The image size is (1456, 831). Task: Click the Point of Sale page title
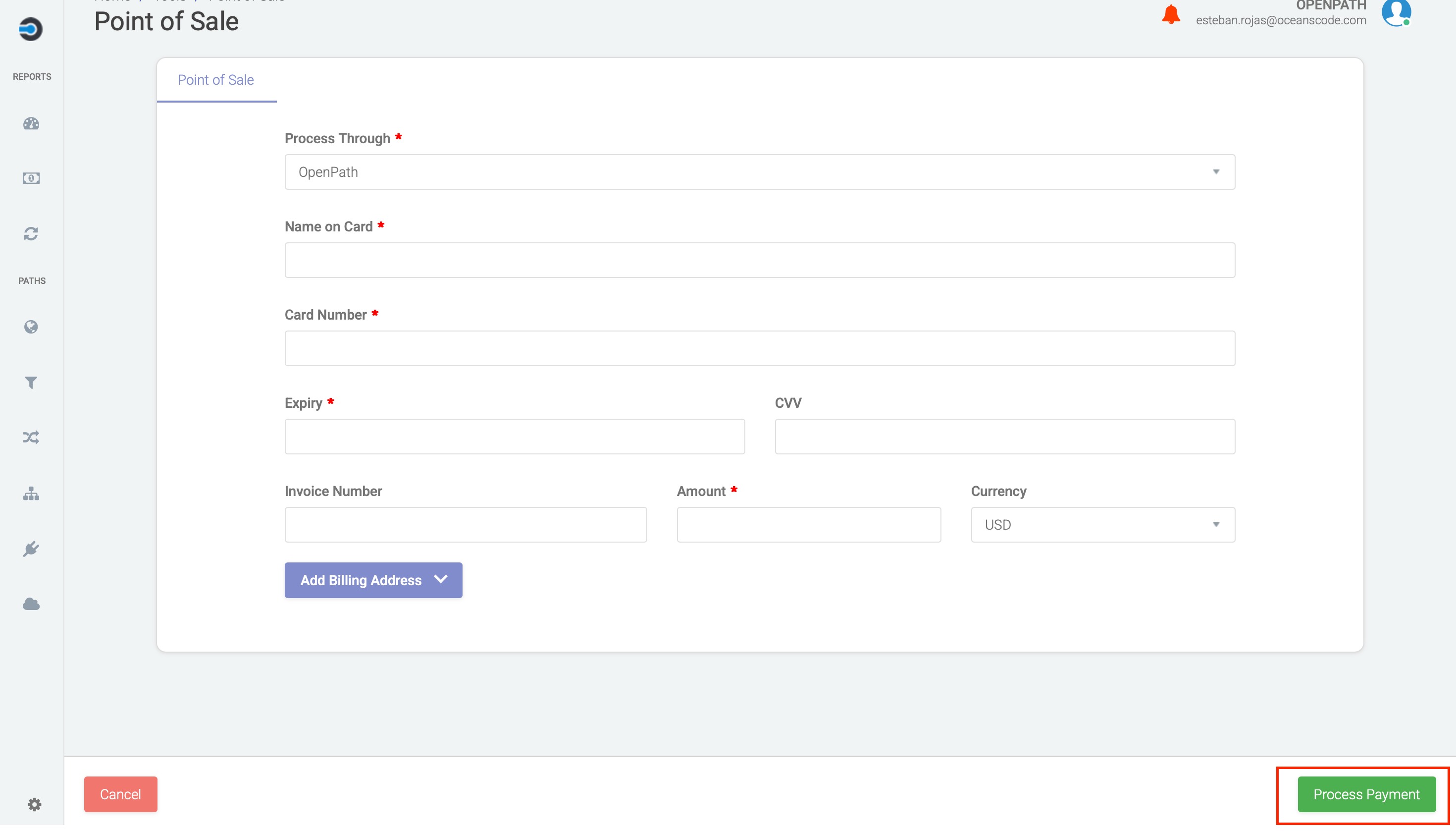tap(166, 22)
